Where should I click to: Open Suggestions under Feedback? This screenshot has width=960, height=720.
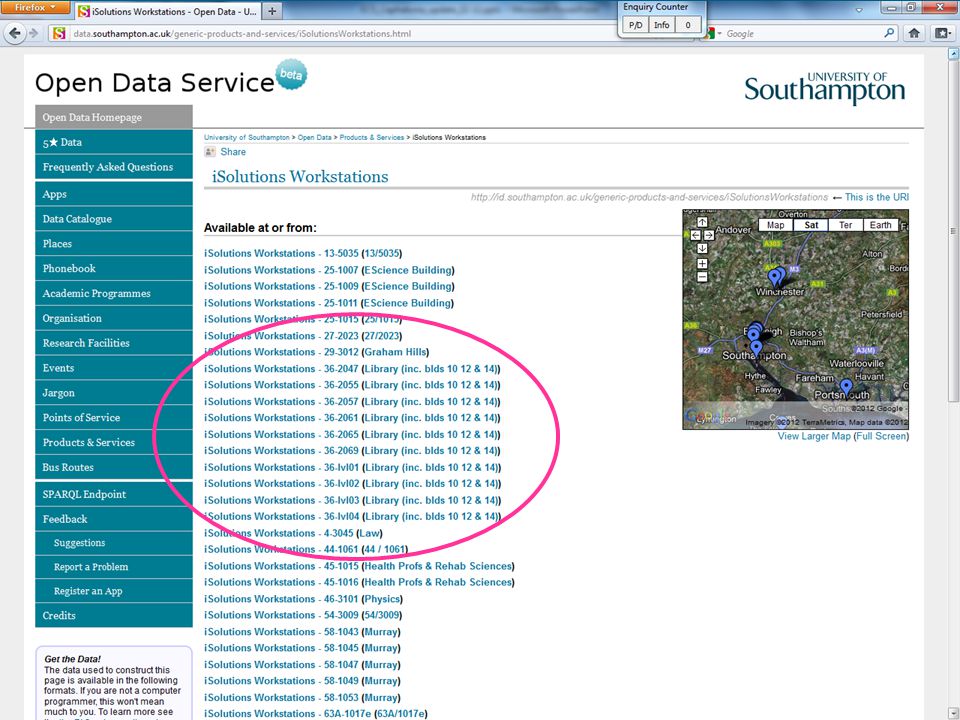point(114,543)
